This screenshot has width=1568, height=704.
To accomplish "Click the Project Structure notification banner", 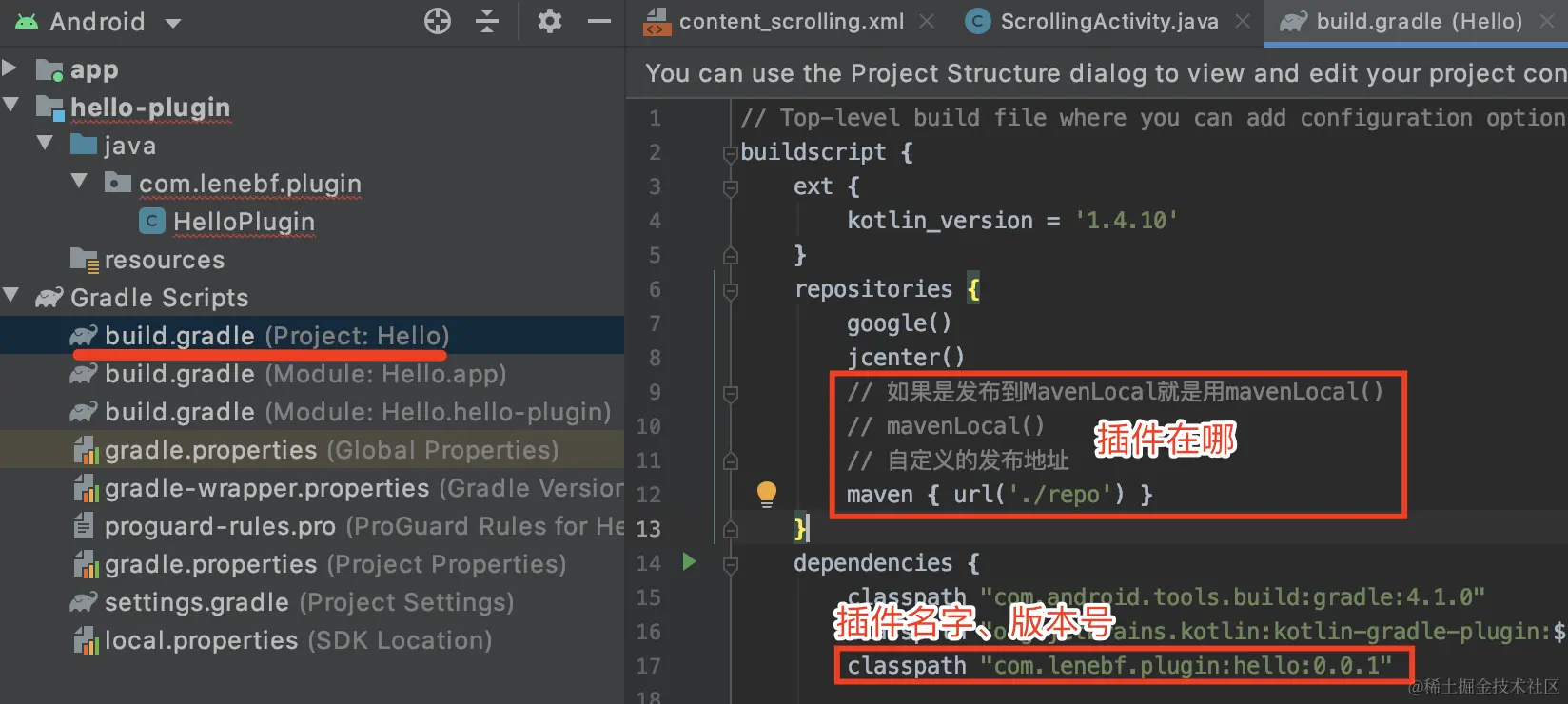I will [x=1097, y=73].
